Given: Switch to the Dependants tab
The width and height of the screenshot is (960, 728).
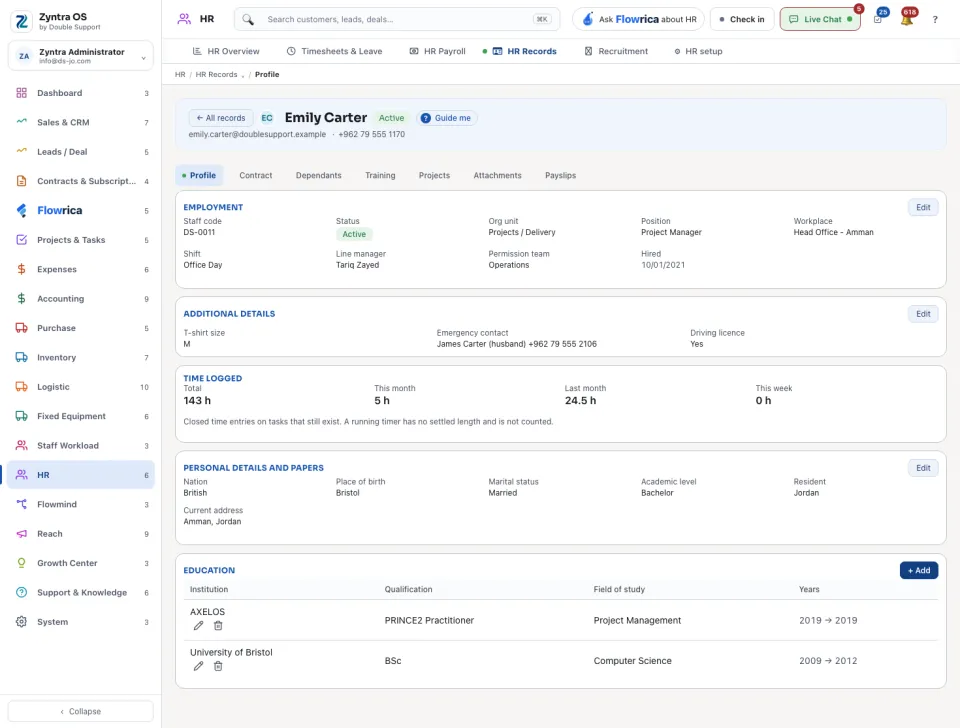Looking at the screenshot, I should (x=318, y=175).
